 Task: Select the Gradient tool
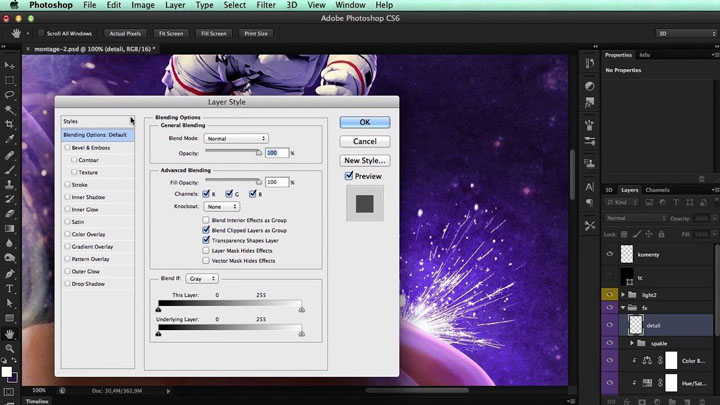click(9, 228)
